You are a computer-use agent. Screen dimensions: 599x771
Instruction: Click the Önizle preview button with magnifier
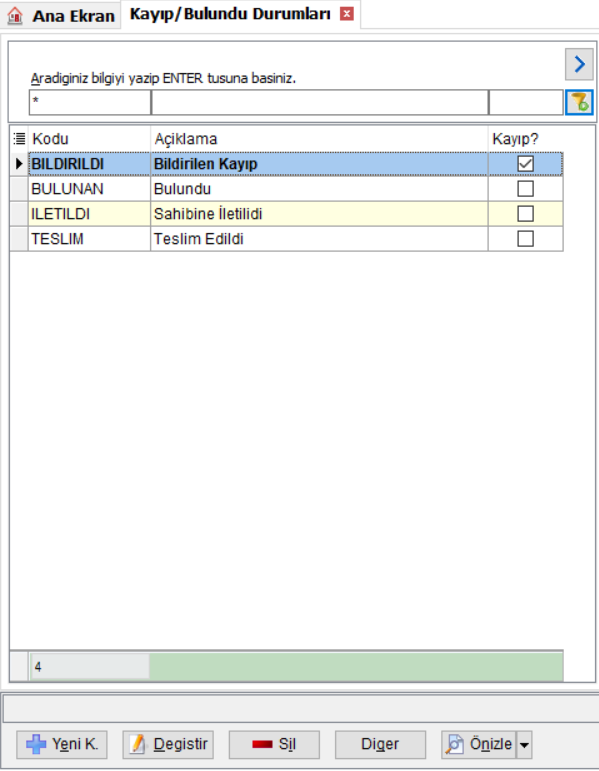479,744
